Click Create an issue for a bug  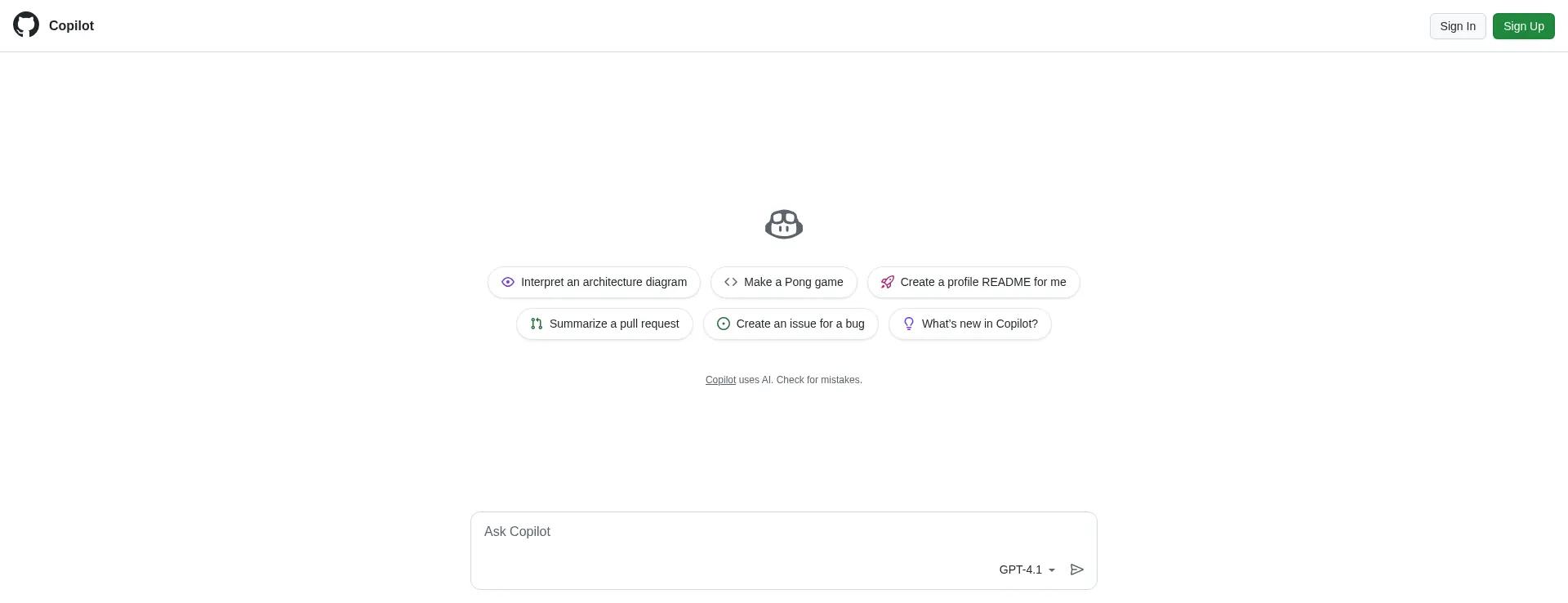(x=800, y=324)
